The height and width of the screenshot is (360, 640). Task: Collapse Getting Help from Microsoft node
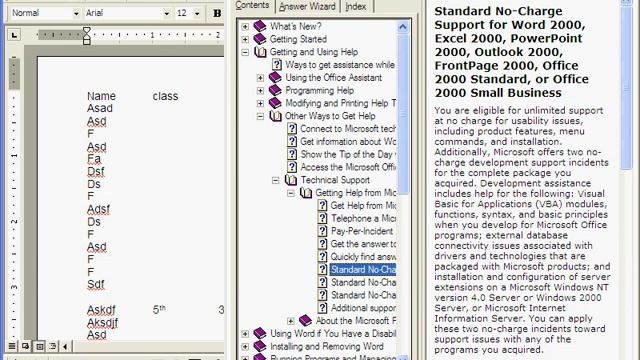pyautogui.click(x=291, y=193)
